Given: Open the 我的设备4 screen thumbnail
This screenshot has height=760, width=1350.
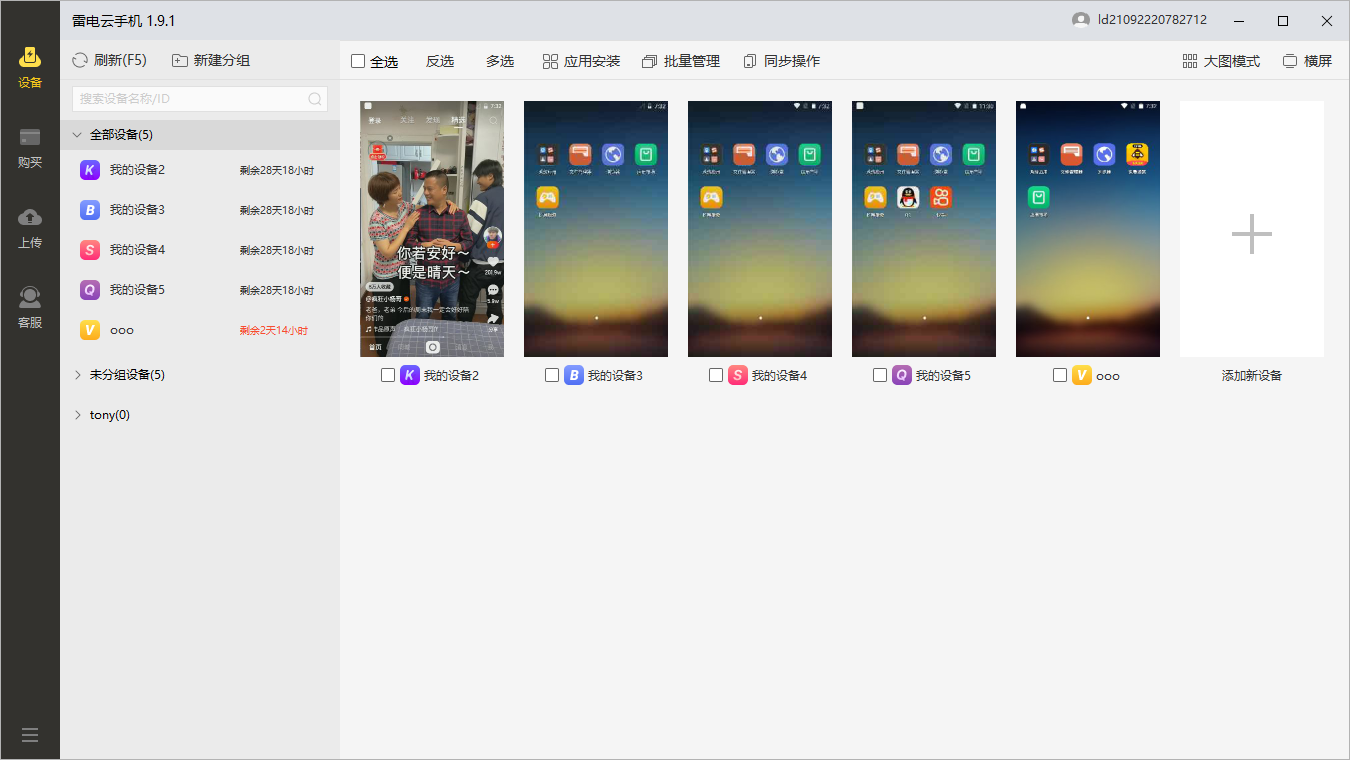Looking at the screenshot, I should coord(760,229).
